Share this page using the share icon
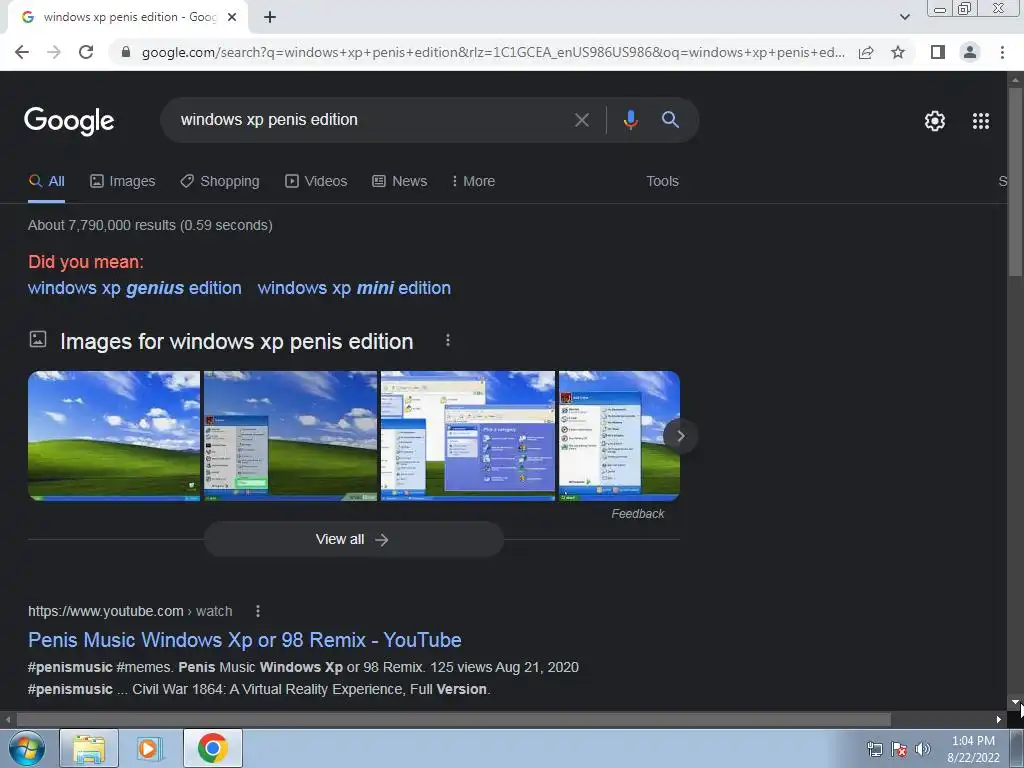This screenshot has height=768, width=1024. (x=866, y=52)
